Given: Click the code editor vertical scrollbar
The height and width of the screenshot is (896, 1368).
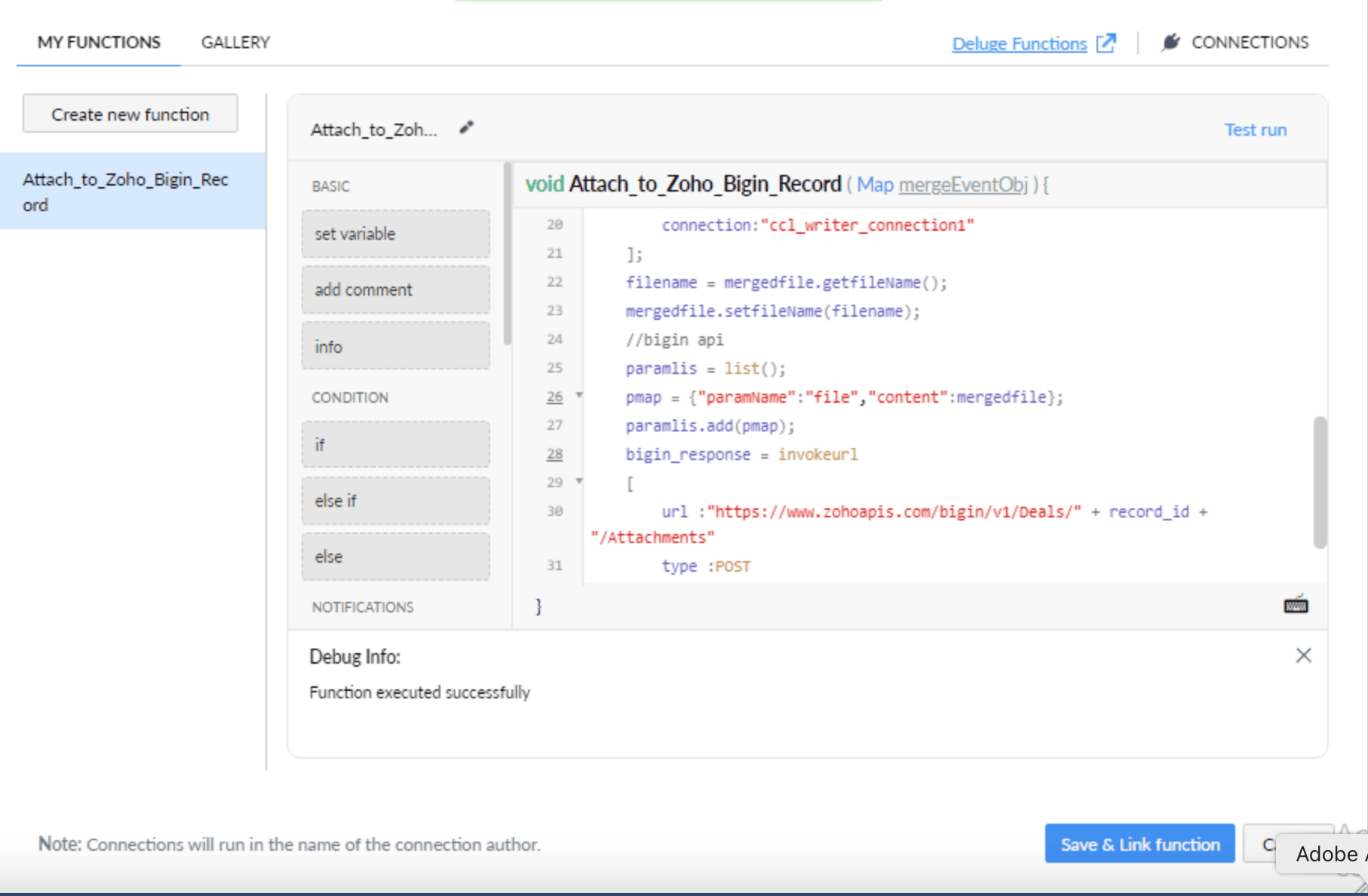Looking at the screenshot, I should coord(1320,482).
